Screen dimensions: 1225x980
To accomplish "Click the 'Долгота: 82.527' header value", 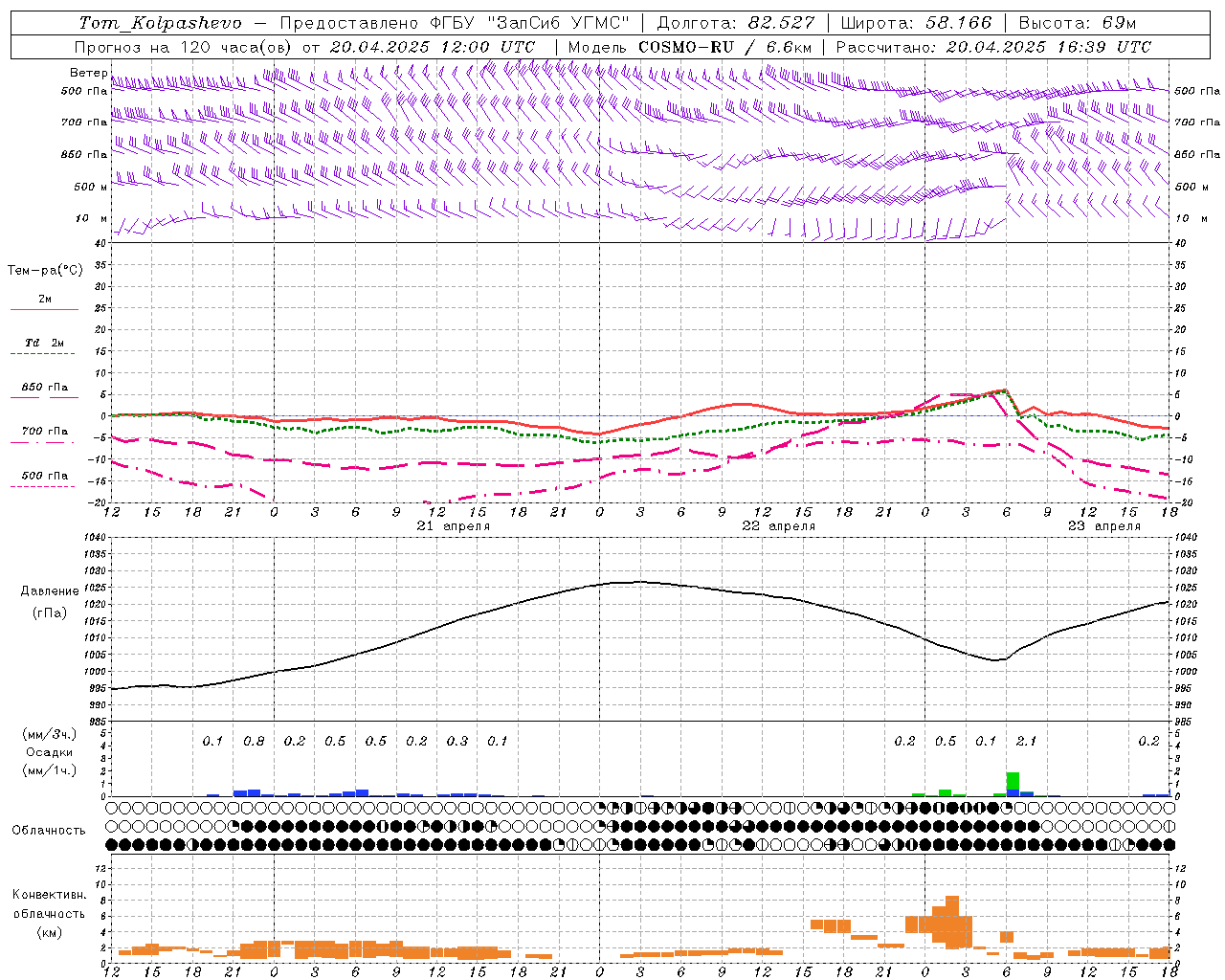I will tap(736, 23).
